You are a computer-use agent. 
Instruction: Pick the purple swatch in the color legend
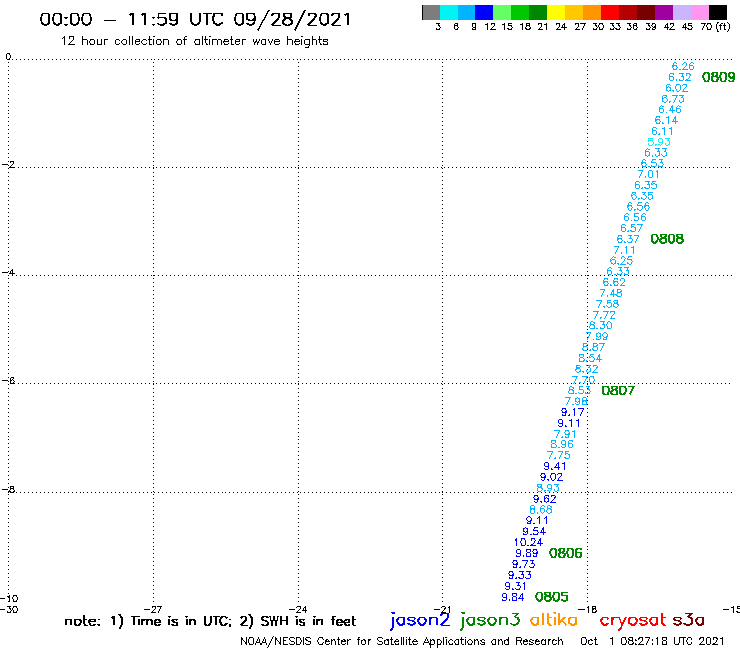pos(664,12)
